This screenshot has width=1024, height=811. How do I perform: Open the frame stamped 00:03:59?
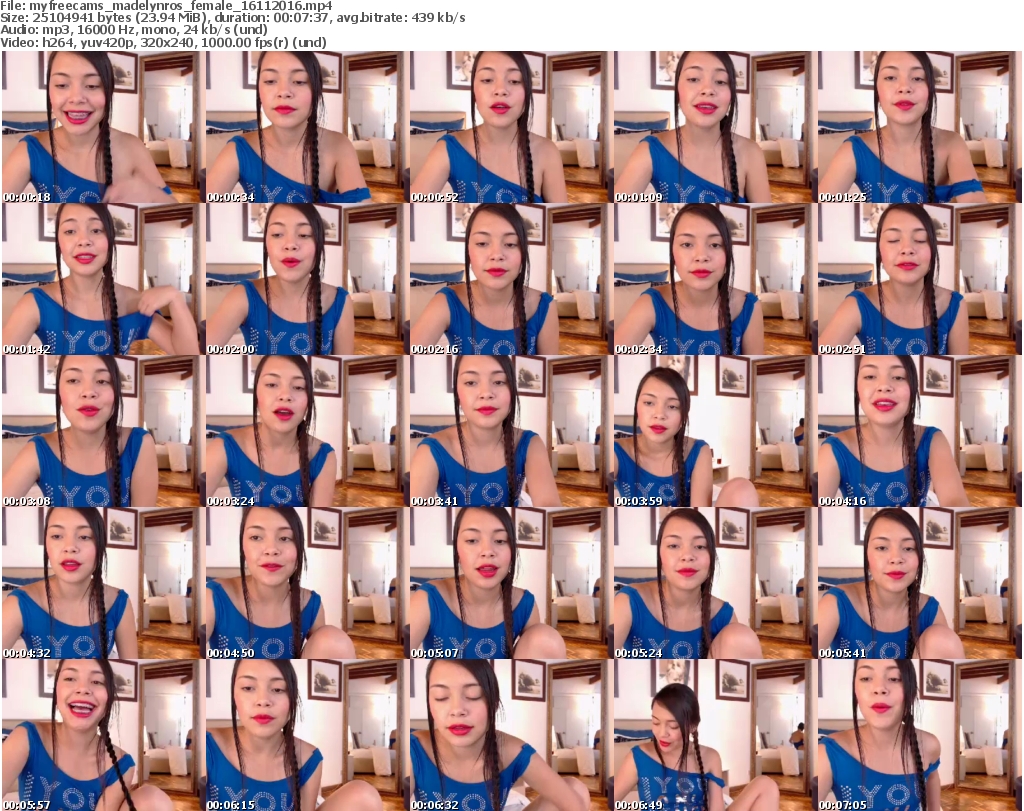pos(714,431)
